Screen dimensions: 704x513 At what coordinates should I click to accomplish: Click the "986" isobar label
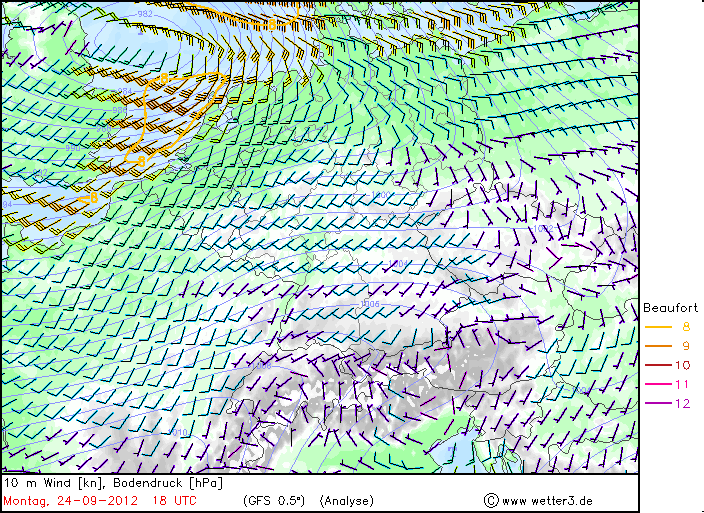[x=119, y=110]
